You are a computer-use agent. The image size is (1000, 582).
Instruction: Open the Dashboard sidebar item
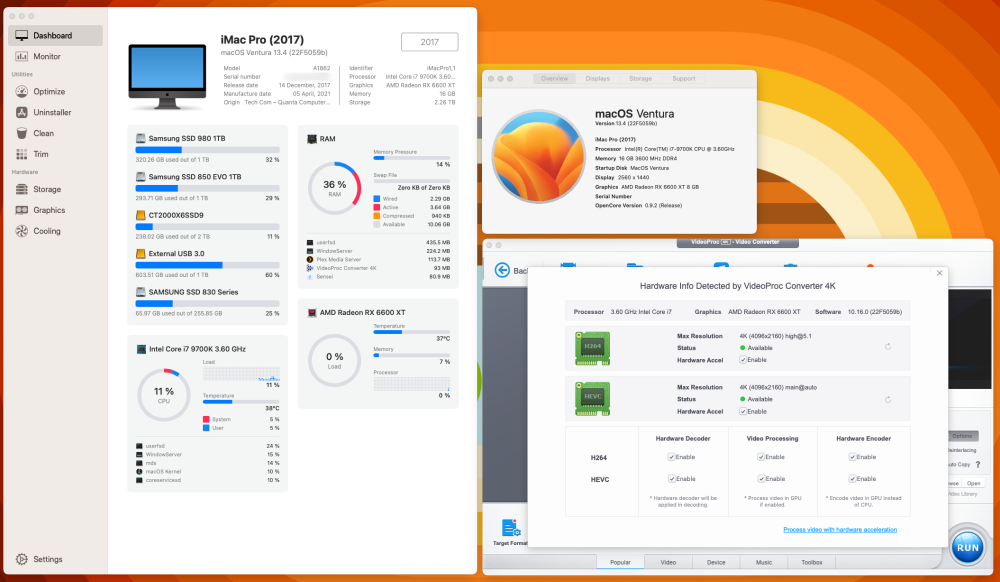(55, 36)
